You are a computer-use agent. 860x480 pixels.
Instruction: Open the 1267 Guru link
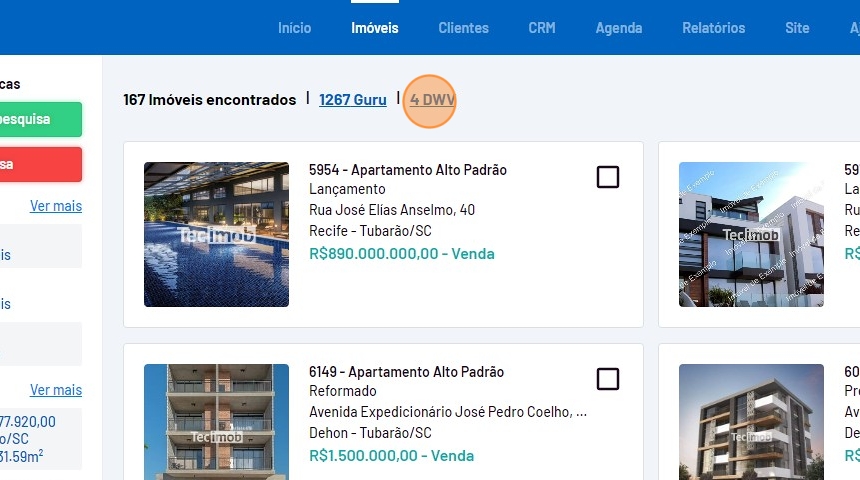tap(352, 100)
